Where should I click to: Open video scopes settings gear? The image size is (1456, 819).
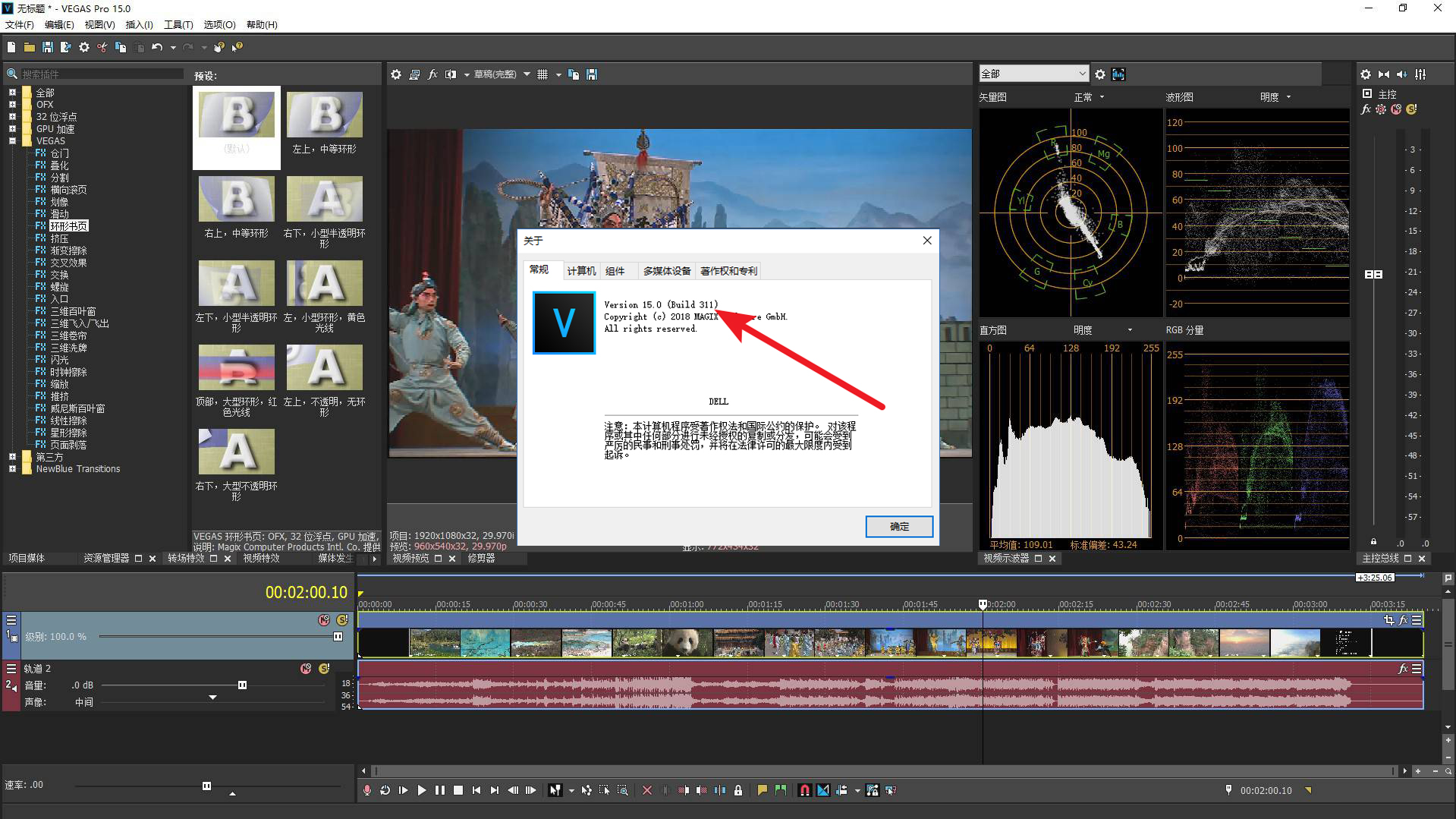1100,74
